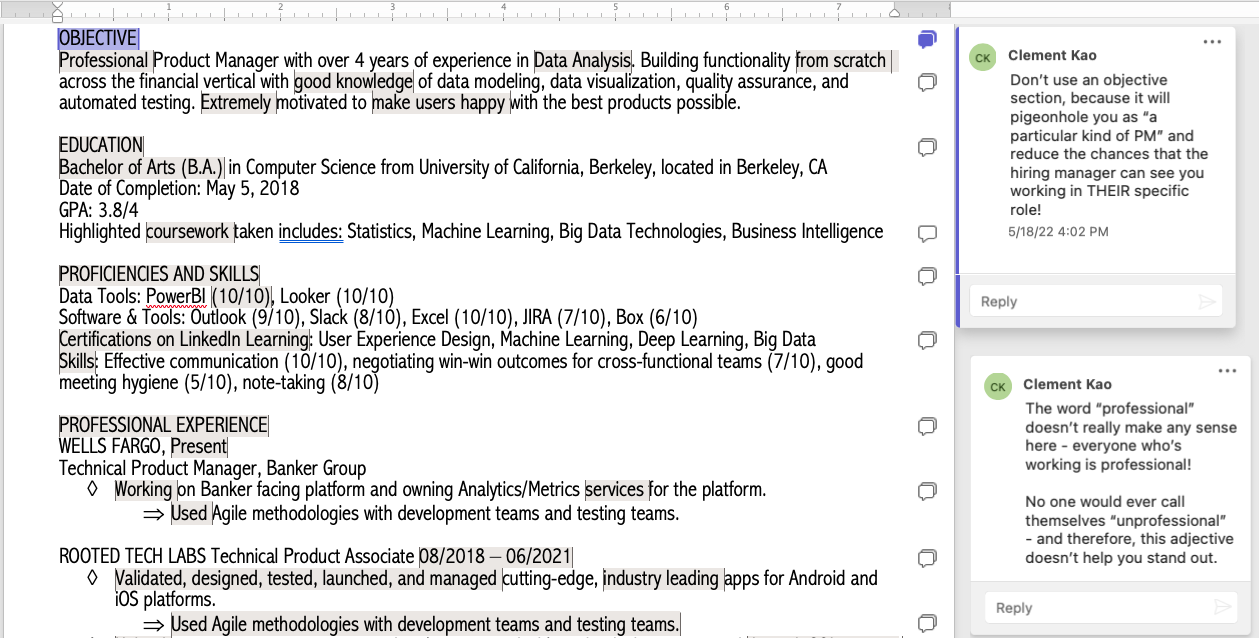Viewport: 1259px width, 638px height.
Task: Click Reply field under the "professional" comment
Action: 1110,607
